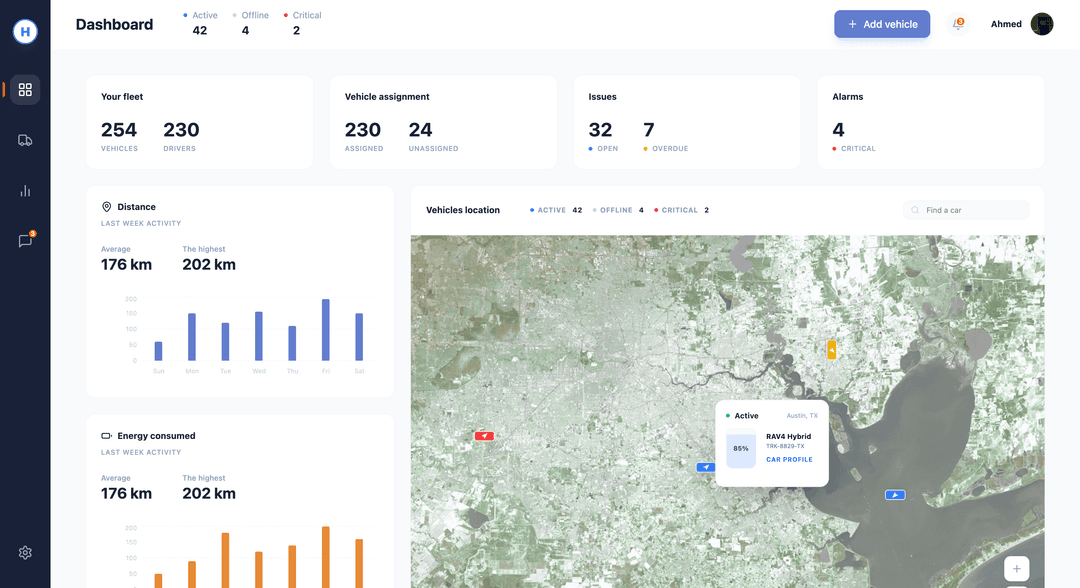Open the settings gear at sidebar bottom
This screenshot has width=1080, height=588.
pos(25,551)
